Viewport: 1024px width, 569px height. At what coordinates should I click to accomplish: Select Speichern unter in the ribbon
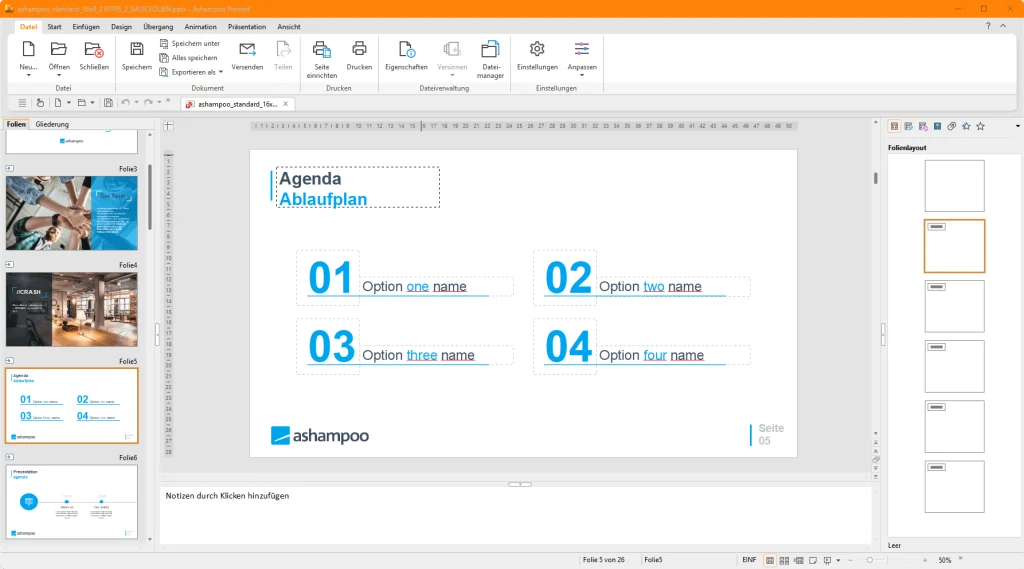tap(190, 43)
